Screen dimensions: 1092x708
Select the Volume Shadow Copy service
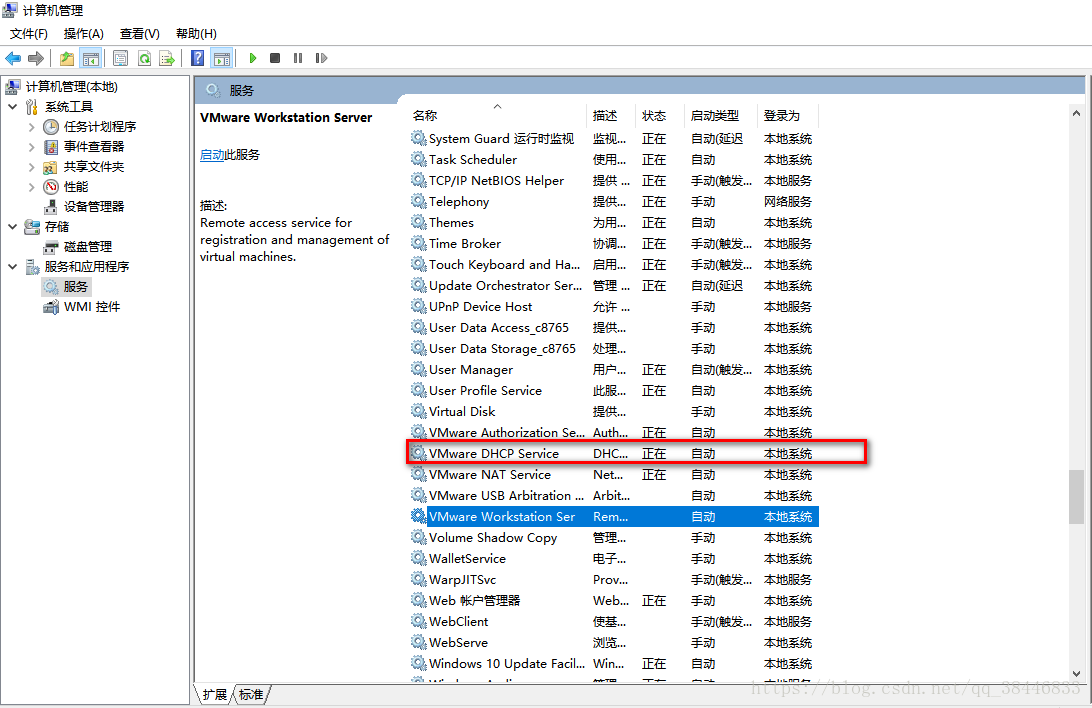[x=614, y=538]
